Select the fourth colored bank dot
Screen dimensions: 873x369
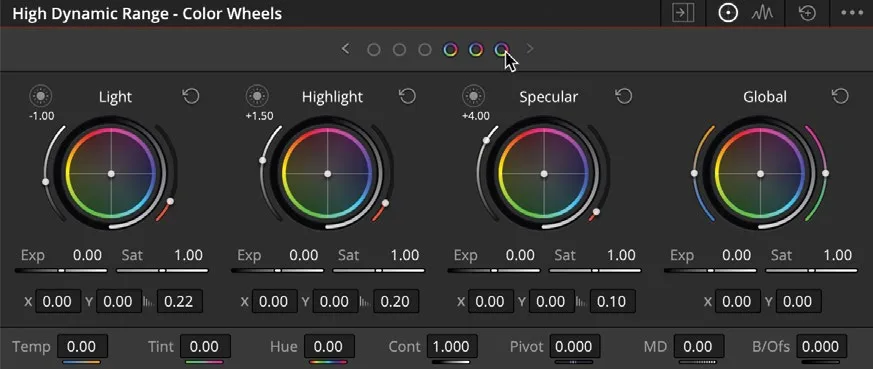[450, 50]
